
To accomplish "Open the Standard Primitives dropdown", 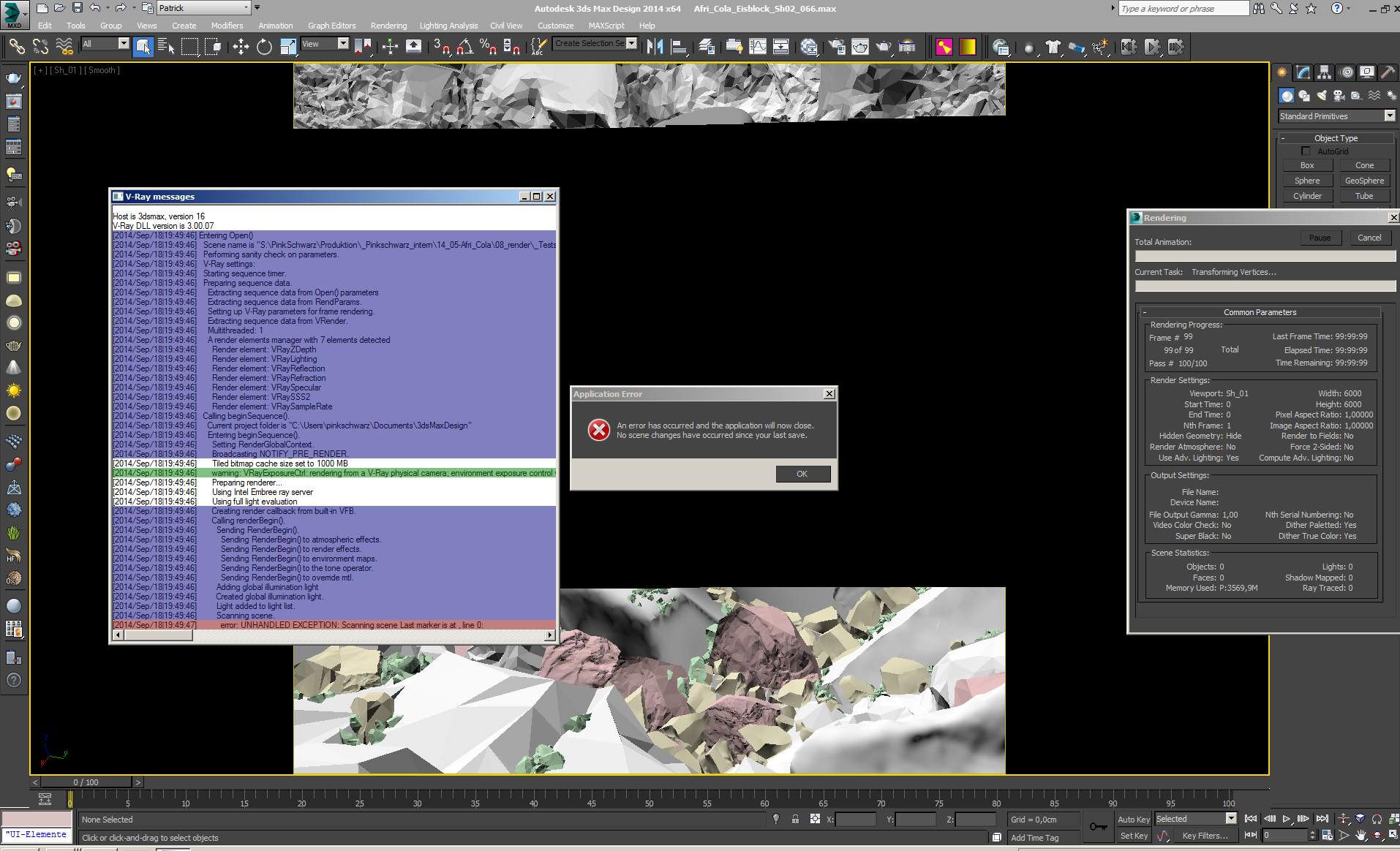I will (1336, 116).
